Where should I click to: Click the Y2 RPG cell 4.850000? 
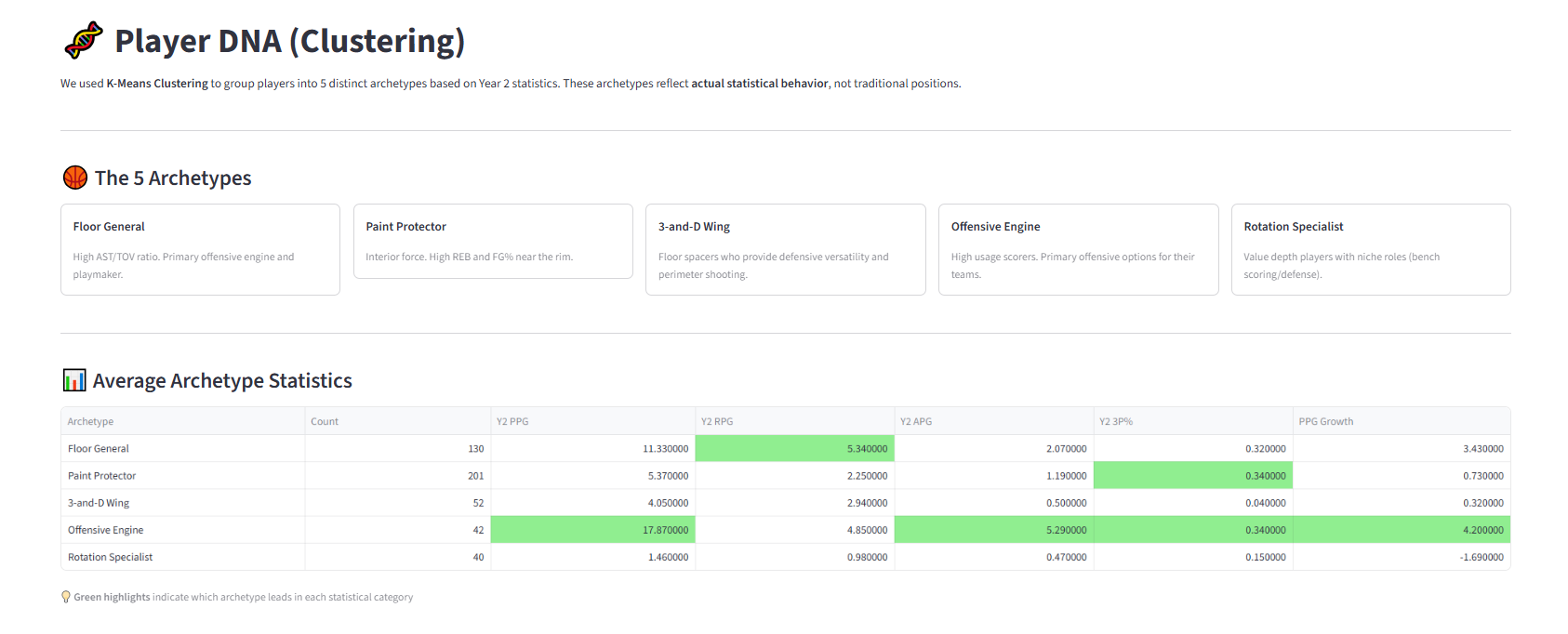coord(794,530)
